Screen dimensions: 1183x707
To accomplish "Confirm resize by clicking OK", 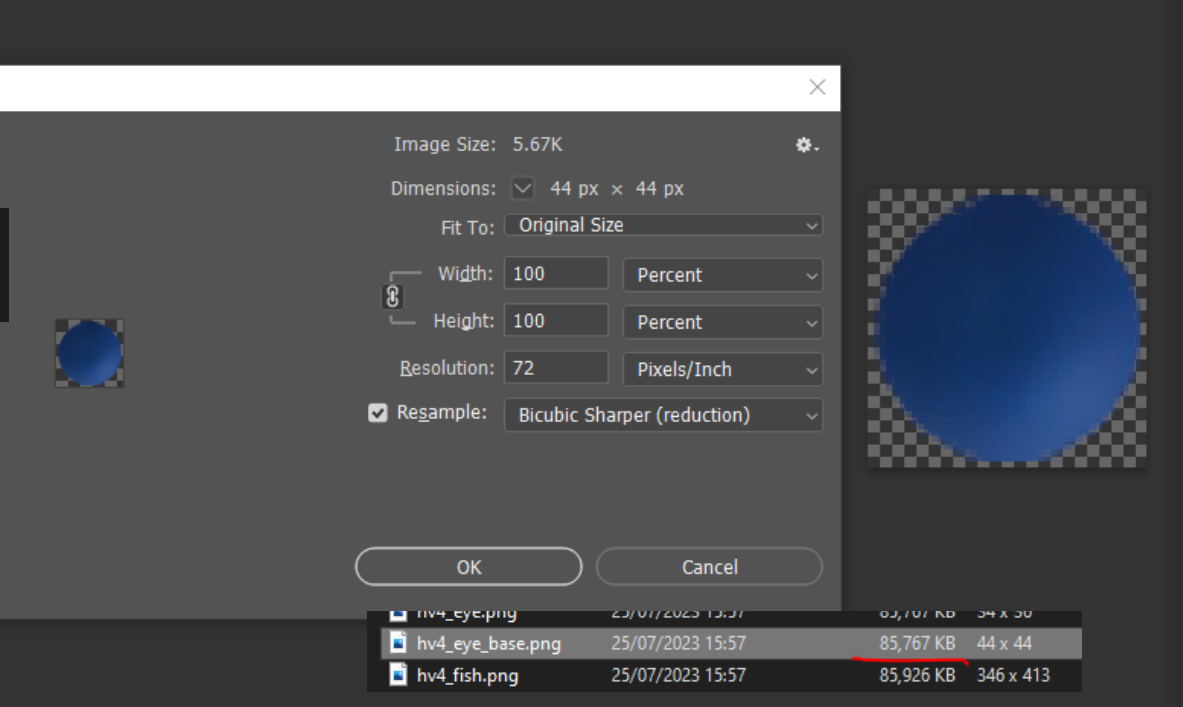I will [468, 566].
